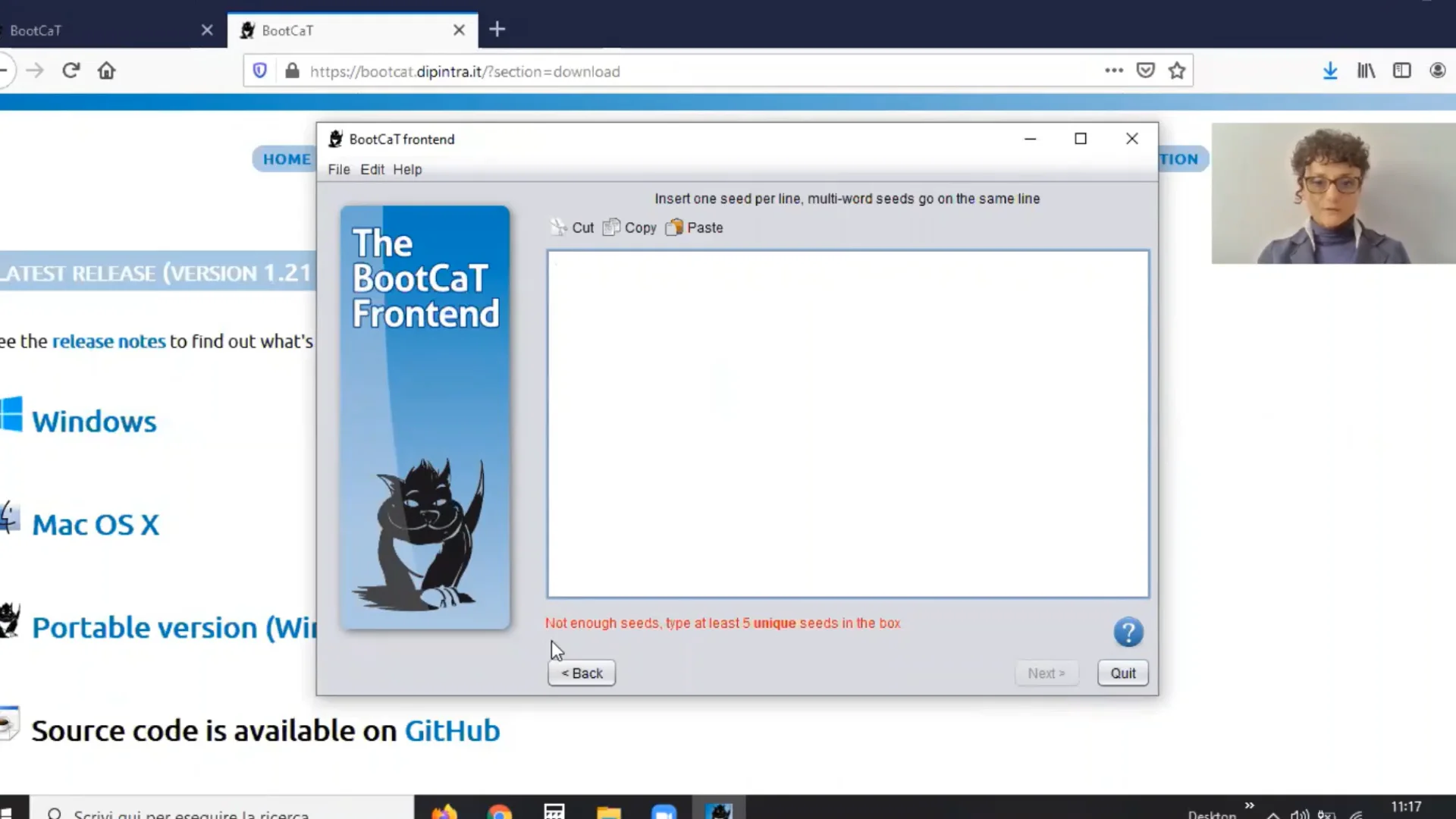Screen dimensions: 1456x819
Task: Click the Quit button
Action: 1122,673
